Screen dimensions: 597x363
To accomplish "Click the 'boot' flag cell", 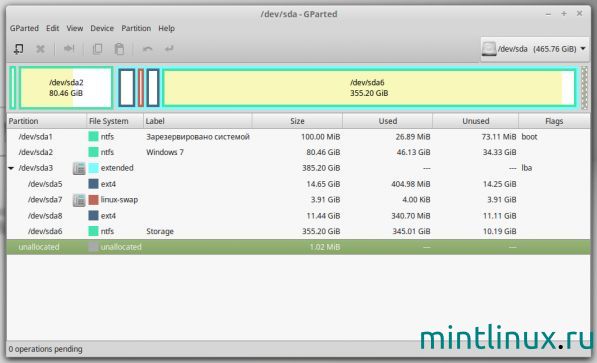I will 529,136.
